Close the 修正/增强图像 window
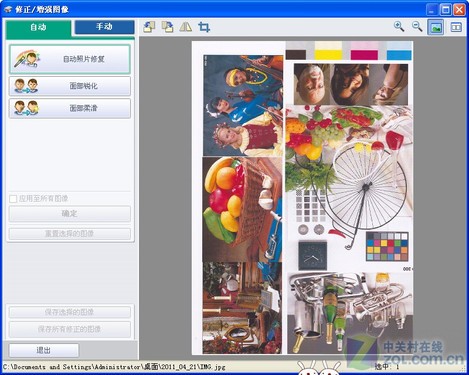Viewport: 469px width, 375px height. pyautogui.click(x=459, y=9)
